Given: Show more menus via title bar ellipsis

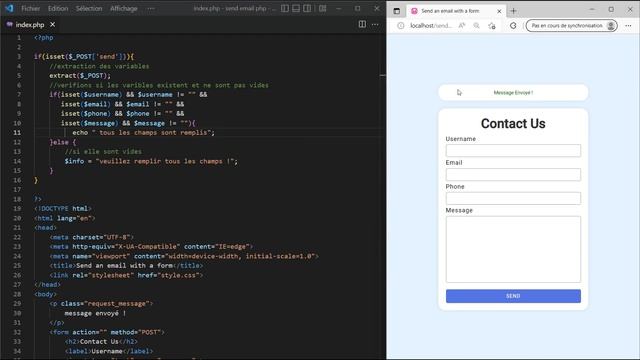Looking at the screenshot, I should point(151,8).
